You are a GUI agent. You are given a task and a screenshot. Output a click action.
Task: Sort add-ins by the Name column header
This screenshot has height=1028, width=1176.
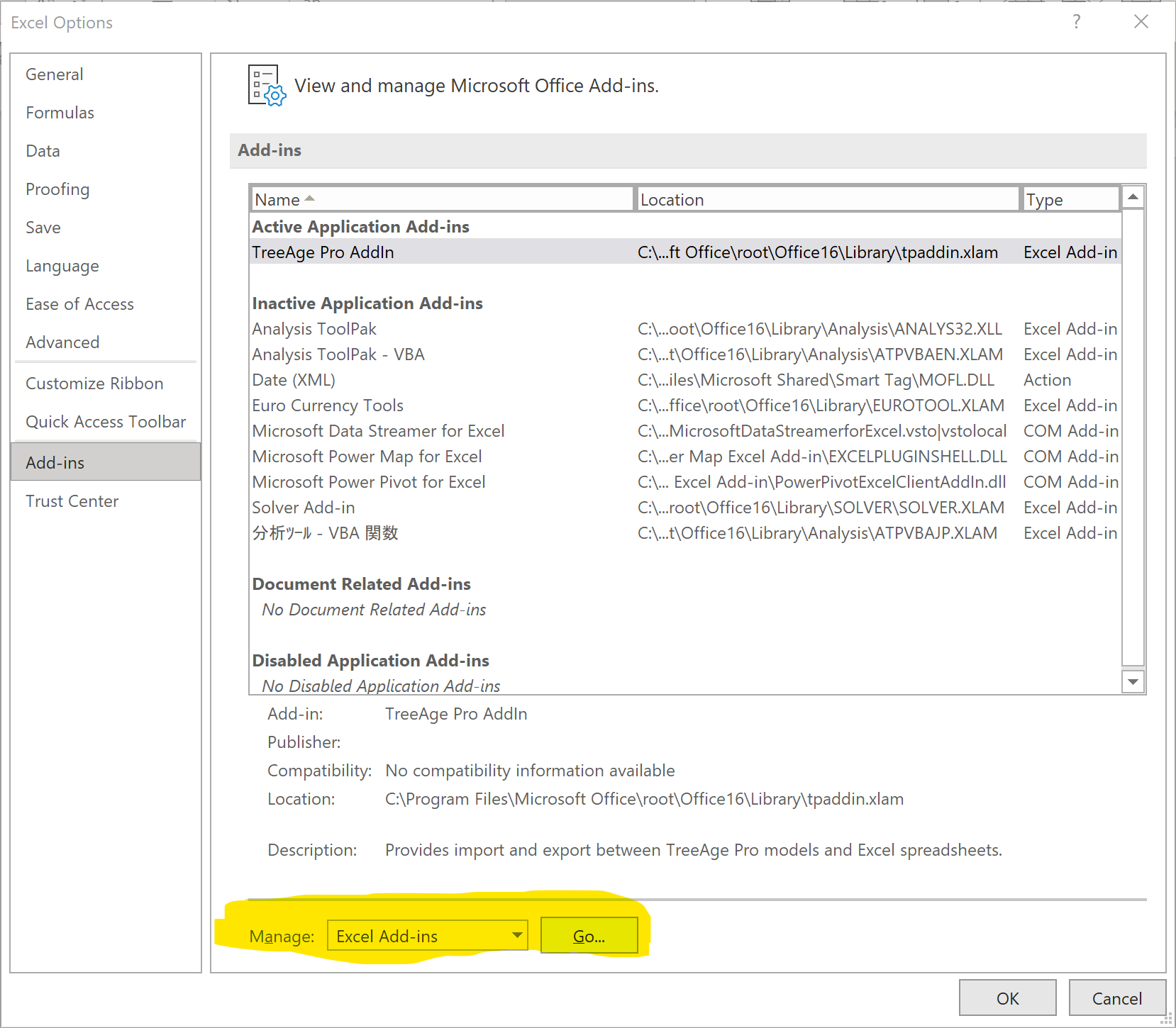click(x=440, y=199)
